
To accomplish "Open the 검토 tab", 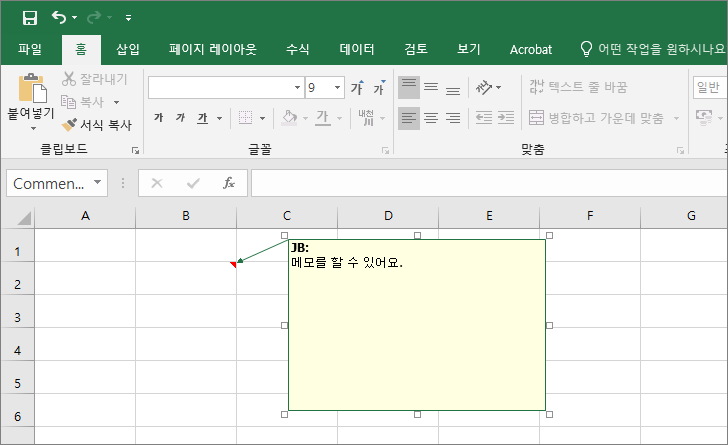I will coord(416,49).
